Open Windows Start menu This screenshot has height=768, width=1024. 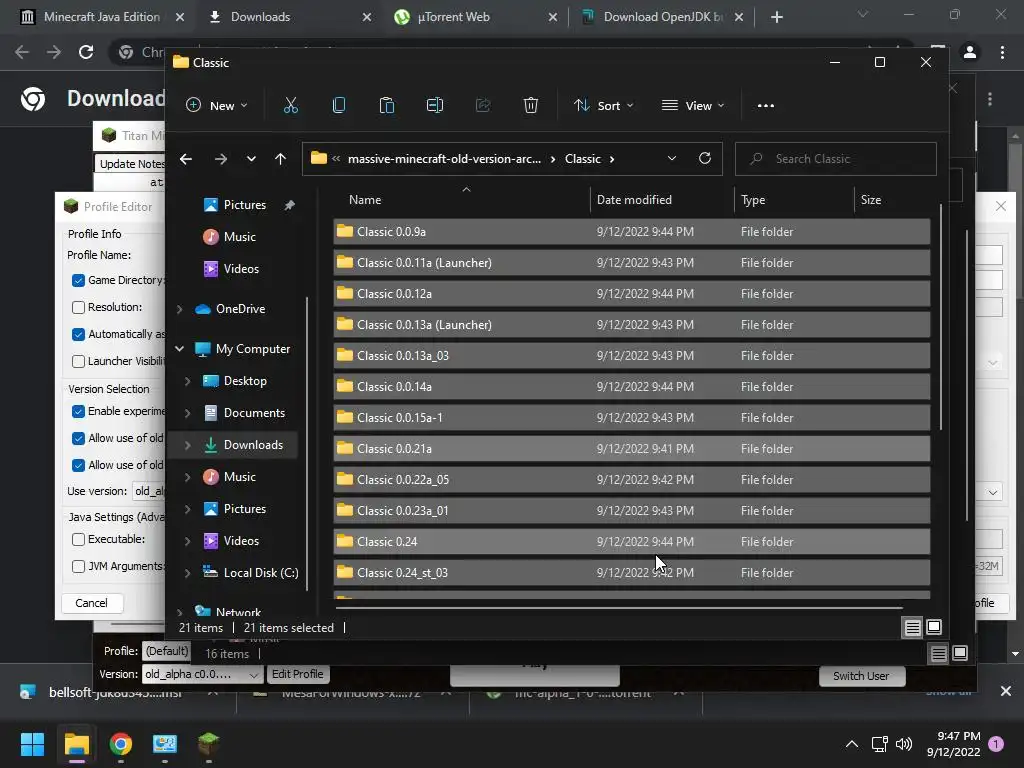32,744
